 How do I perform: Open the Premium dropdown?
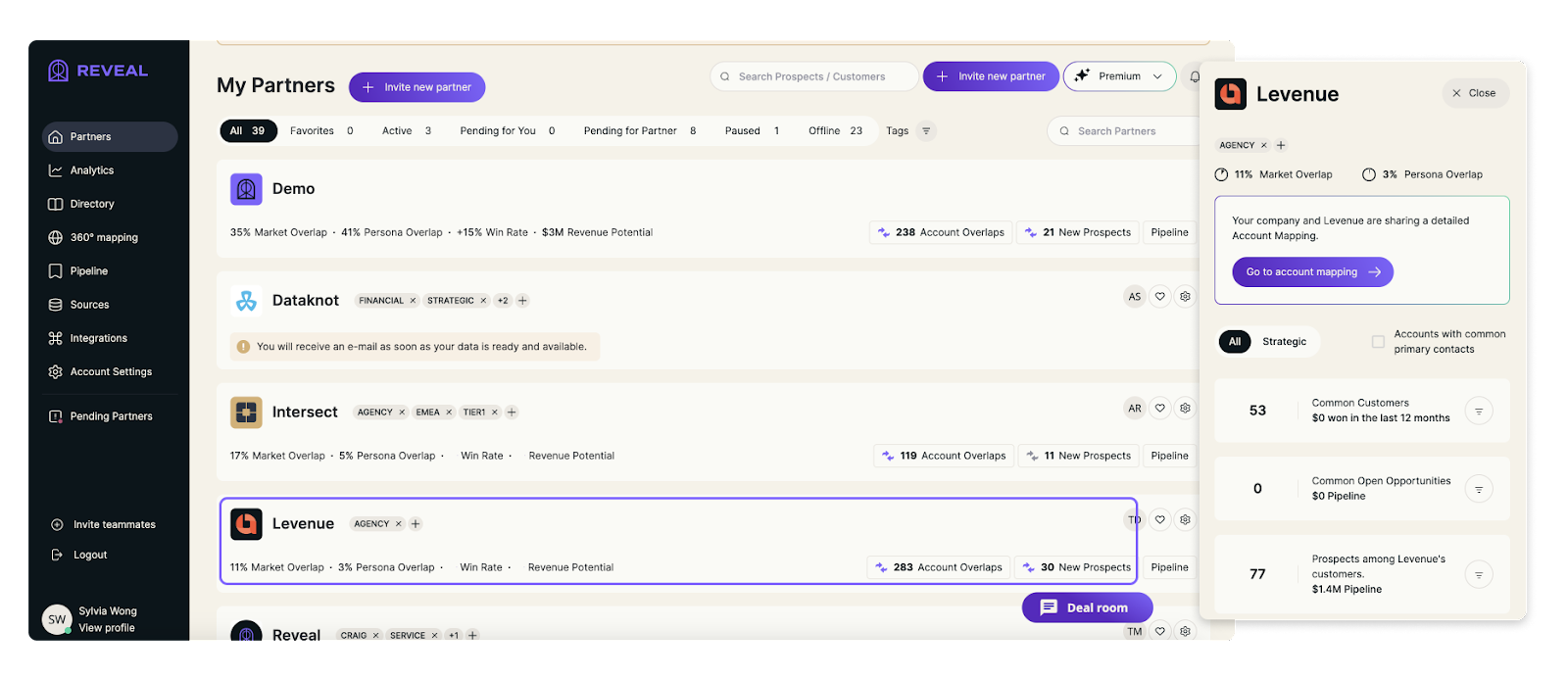tap(1119, 76)
